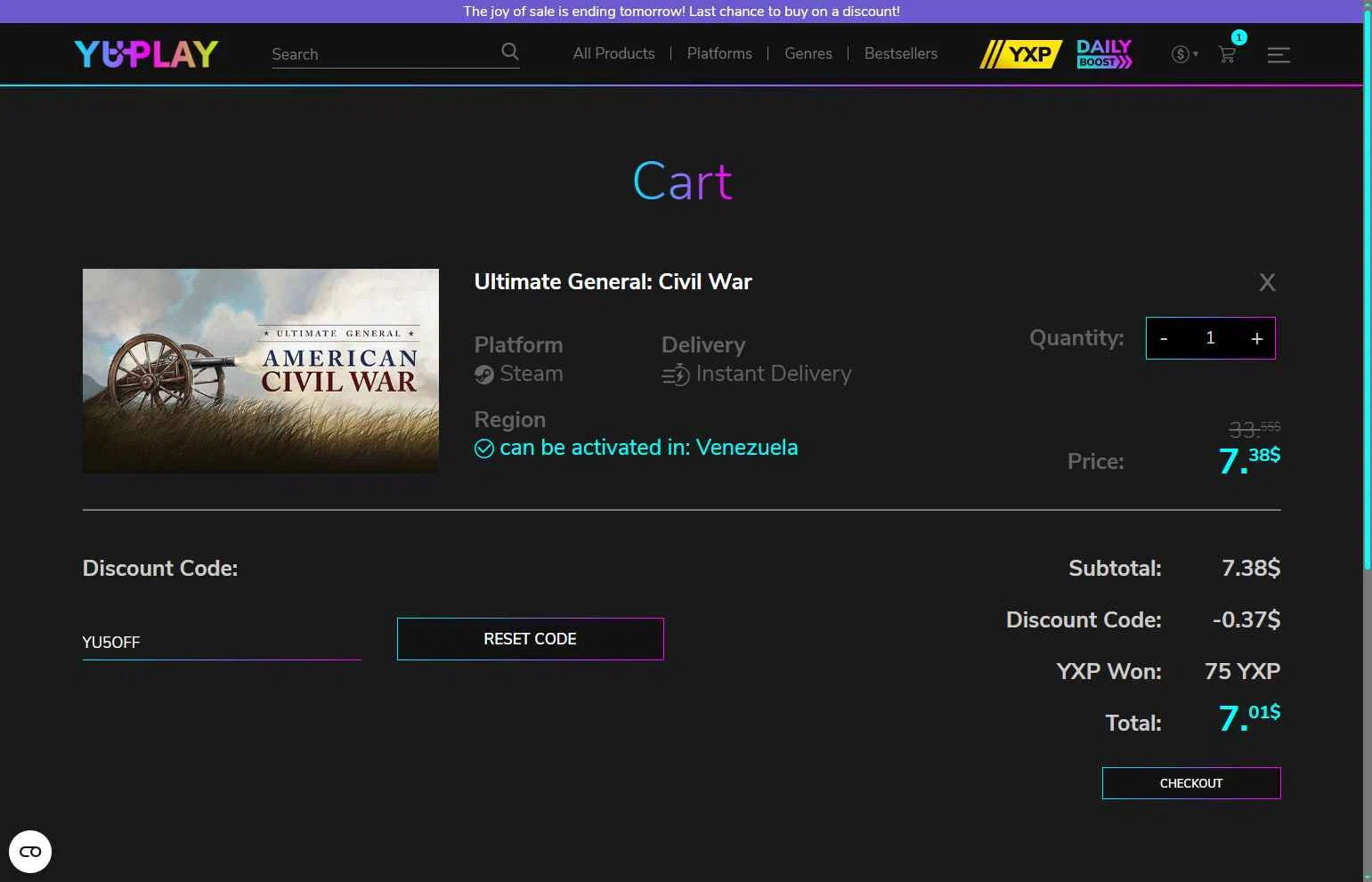The height and width of the screenshot is (882, 1372).
Task: Click the RESET CODE button
Action: point(531,639)
